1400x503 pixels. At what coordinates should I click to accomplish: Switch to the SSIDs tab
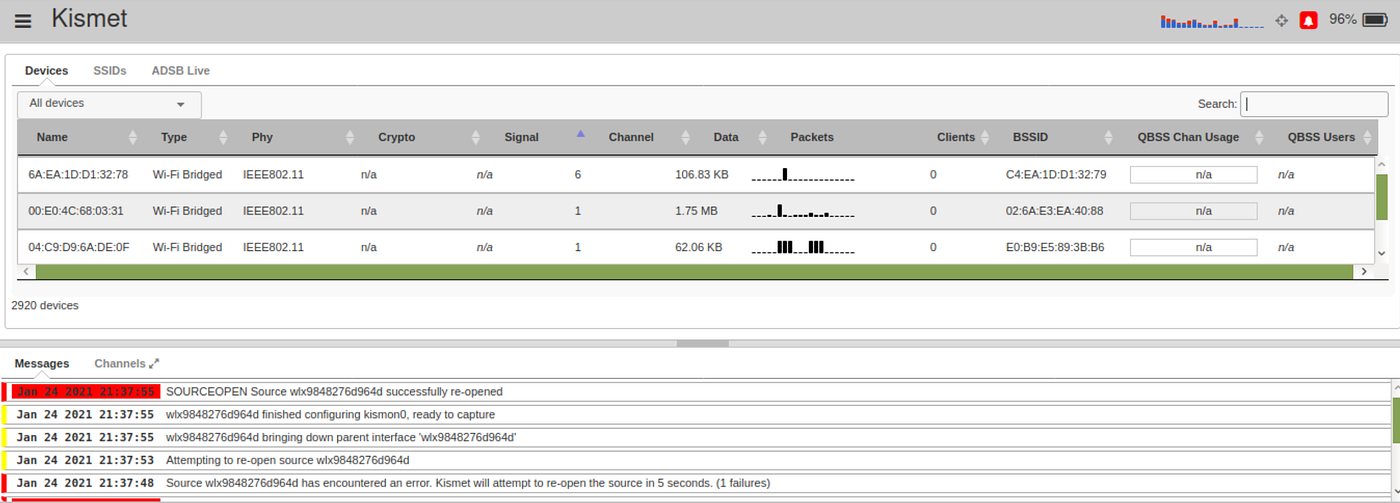coord(110,71)
